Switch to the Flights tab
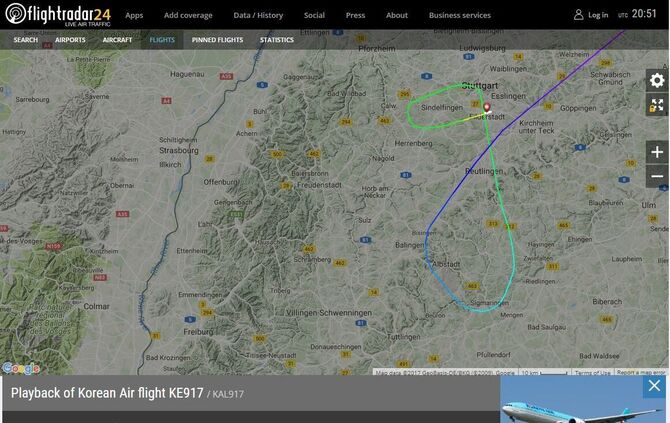 (x=162, y=40)
